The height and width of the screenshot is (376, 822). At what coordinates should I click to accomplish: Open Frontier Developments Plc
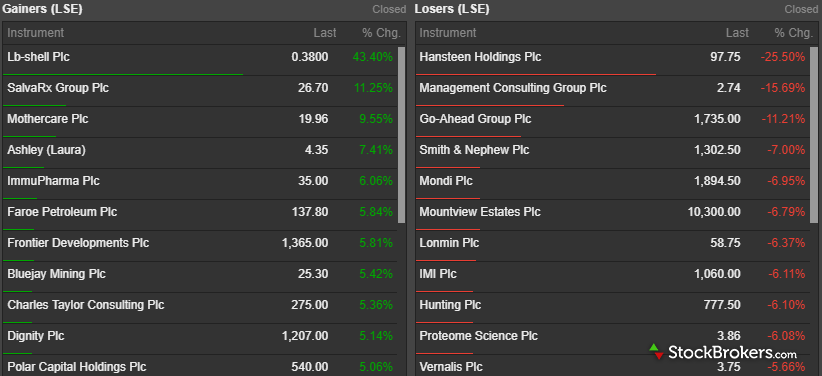pyautogui.click(x=78, y=242)
